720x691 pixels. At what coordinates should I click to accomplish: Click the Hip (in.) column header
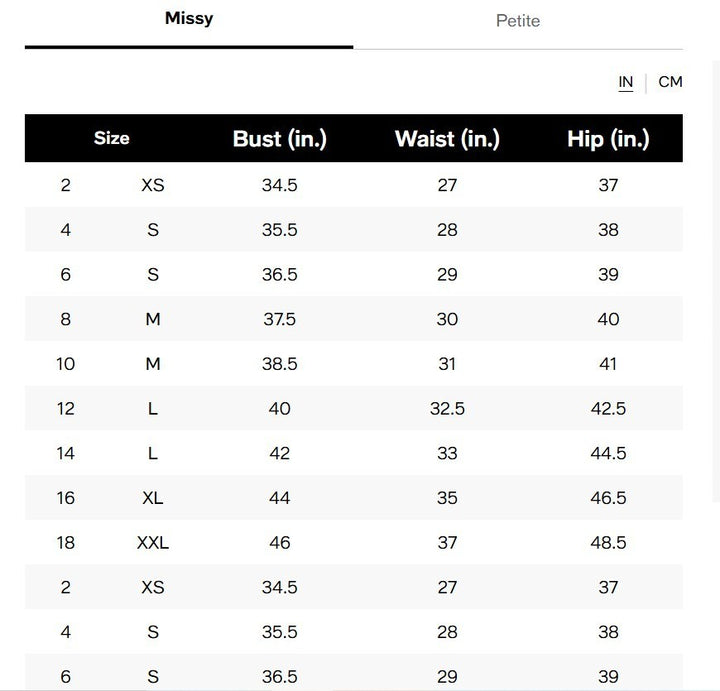pyautogui.click(x=608, y=139)
